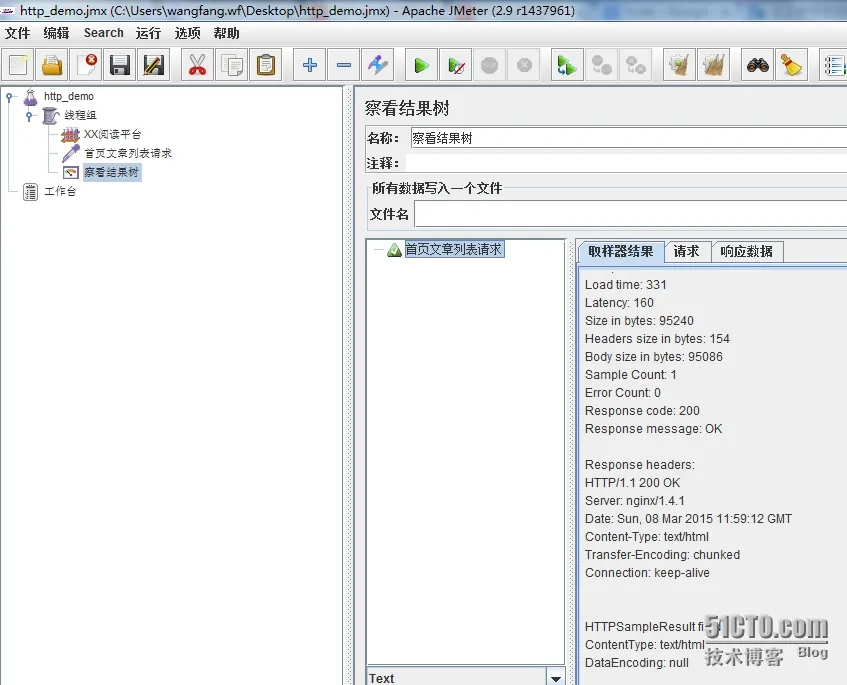Click Connection: keep-alive line
Image resolution: width=847 pixels, height=685 pixels.
647,573
